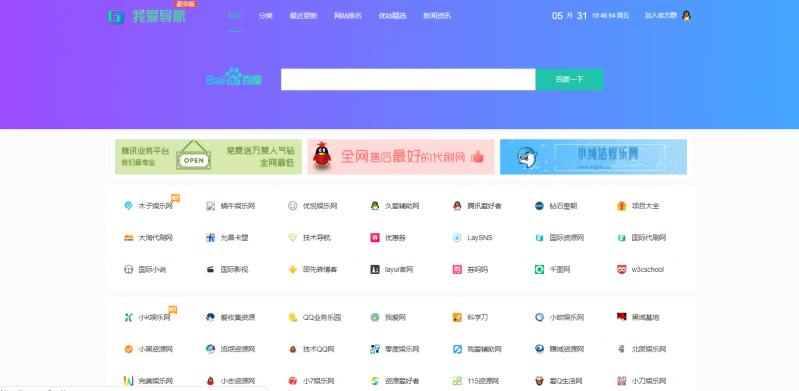
Task: Click the green icon of 千图网
Action: coord(539,269)
